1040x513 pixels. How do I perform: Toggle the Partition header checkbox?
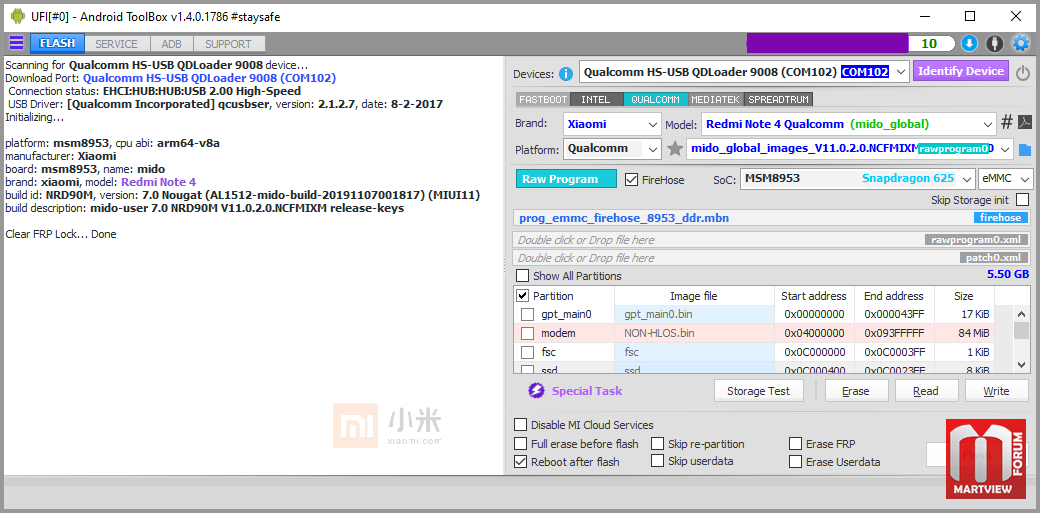(x=523, y=295)
